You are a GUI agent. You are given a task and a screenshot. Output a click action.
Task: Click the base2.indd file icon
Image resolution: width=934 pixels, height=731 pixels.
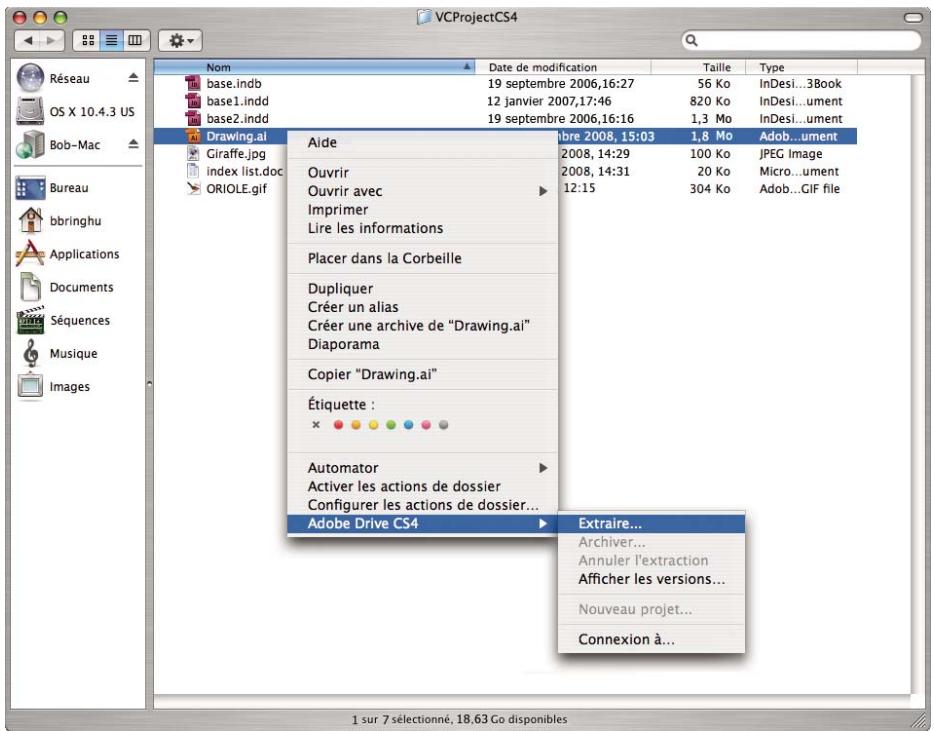point(192,118)
